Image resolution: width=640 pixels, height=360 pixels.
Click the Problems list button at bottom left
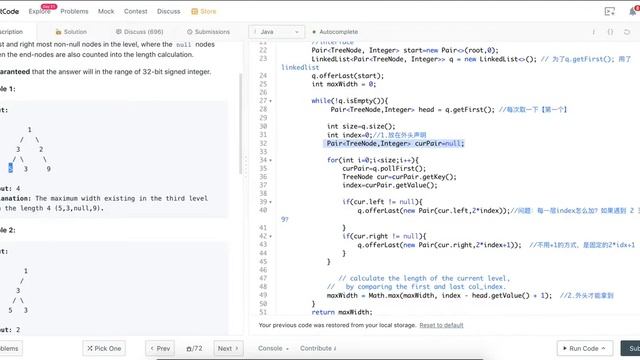point(11,349)
